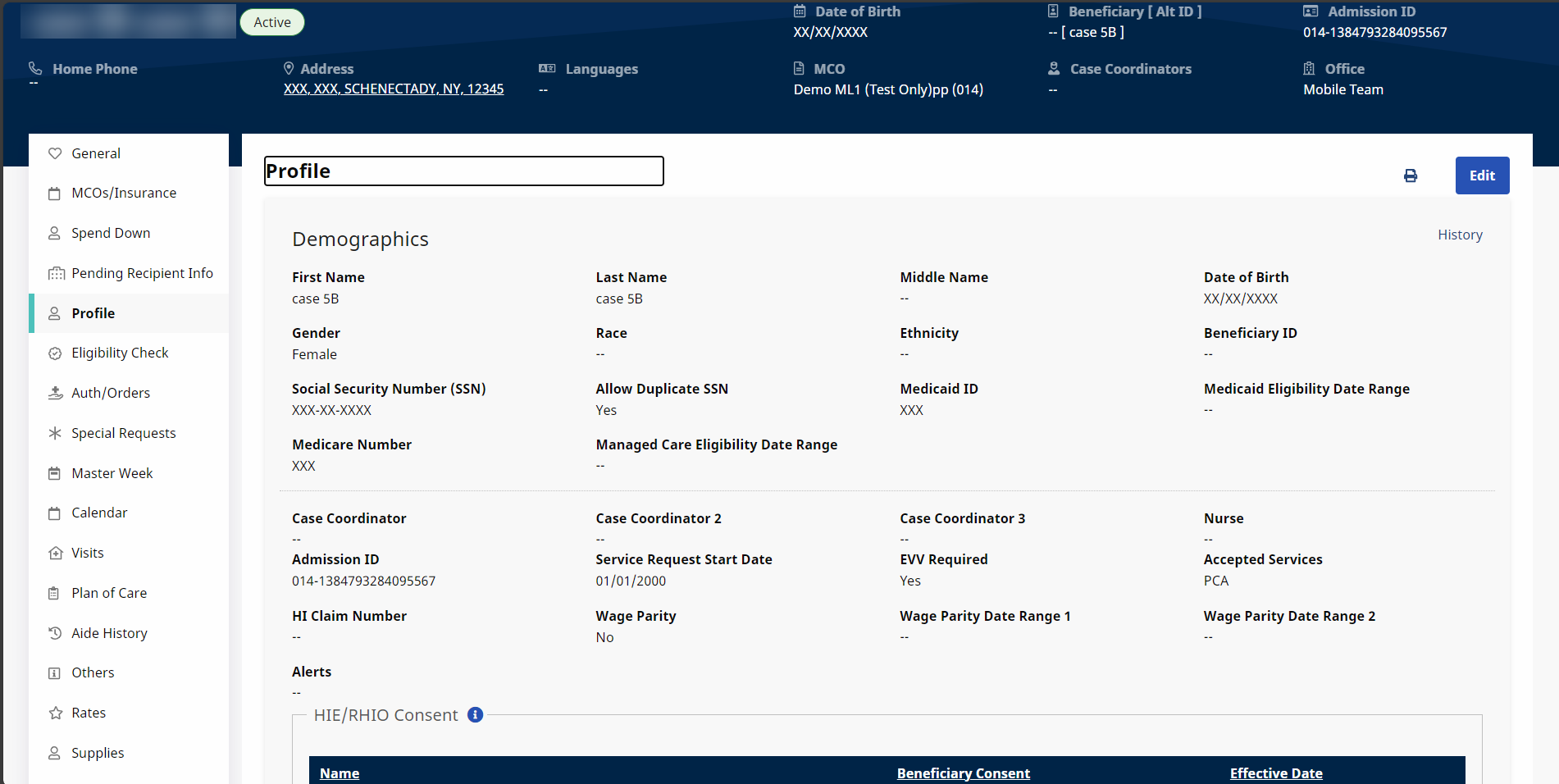The width and height of the screenshot is (1559, 784).
Task: Sort by Name column header
Action: 340,773
